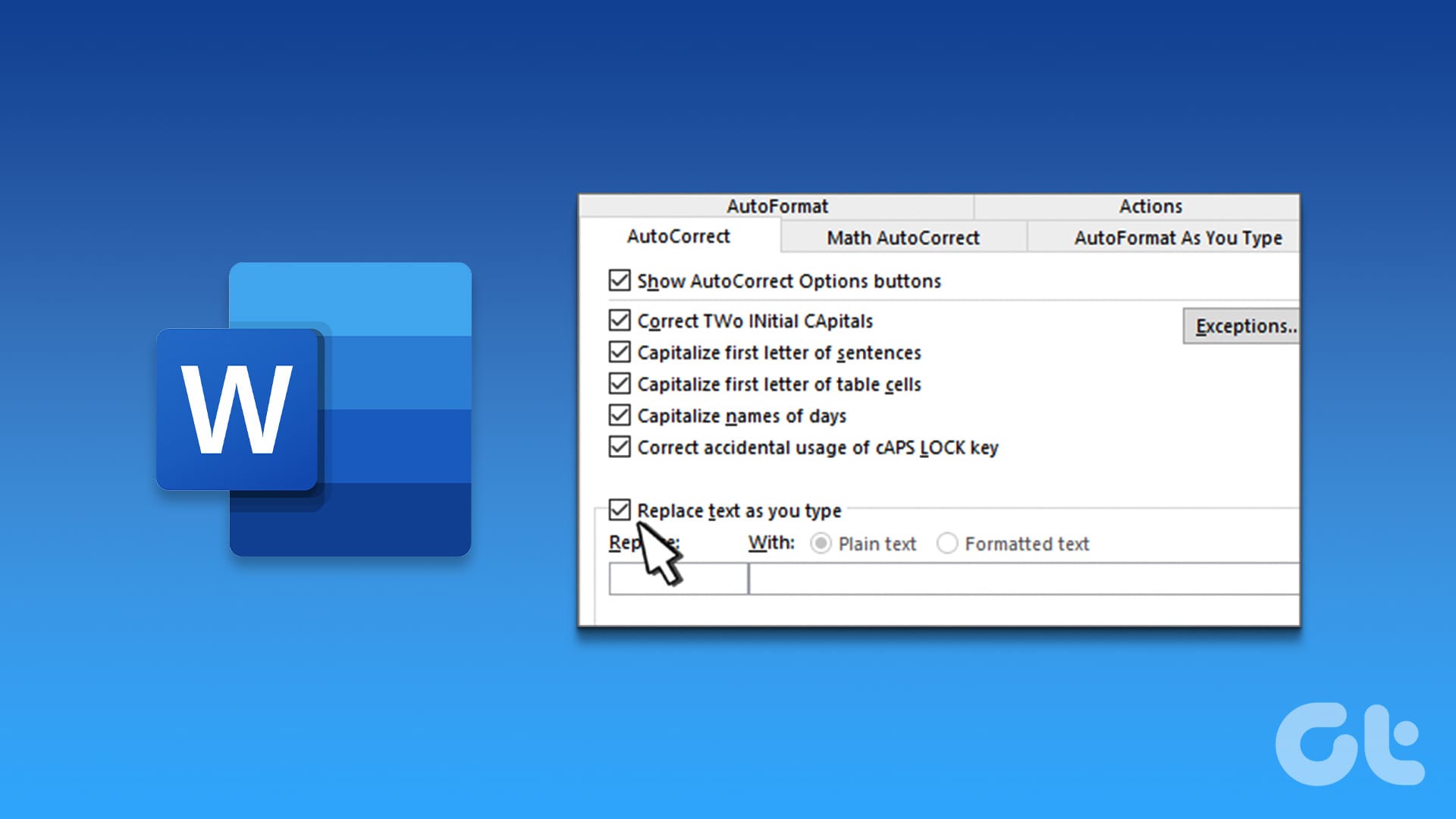
Task: Switch to Math AutoCorrect tab
Action: (x=902, y=238)
